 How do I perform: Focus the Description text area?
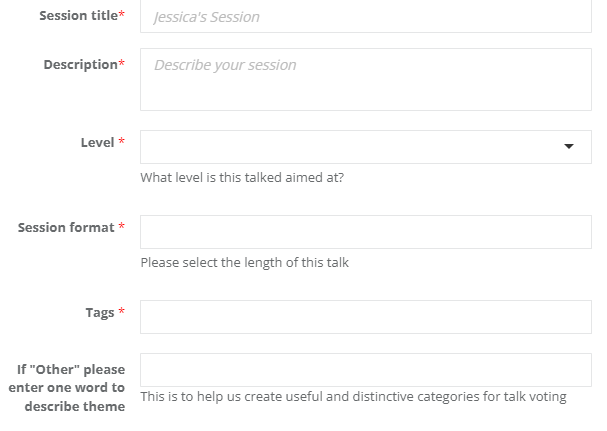[x=366, y=79]
